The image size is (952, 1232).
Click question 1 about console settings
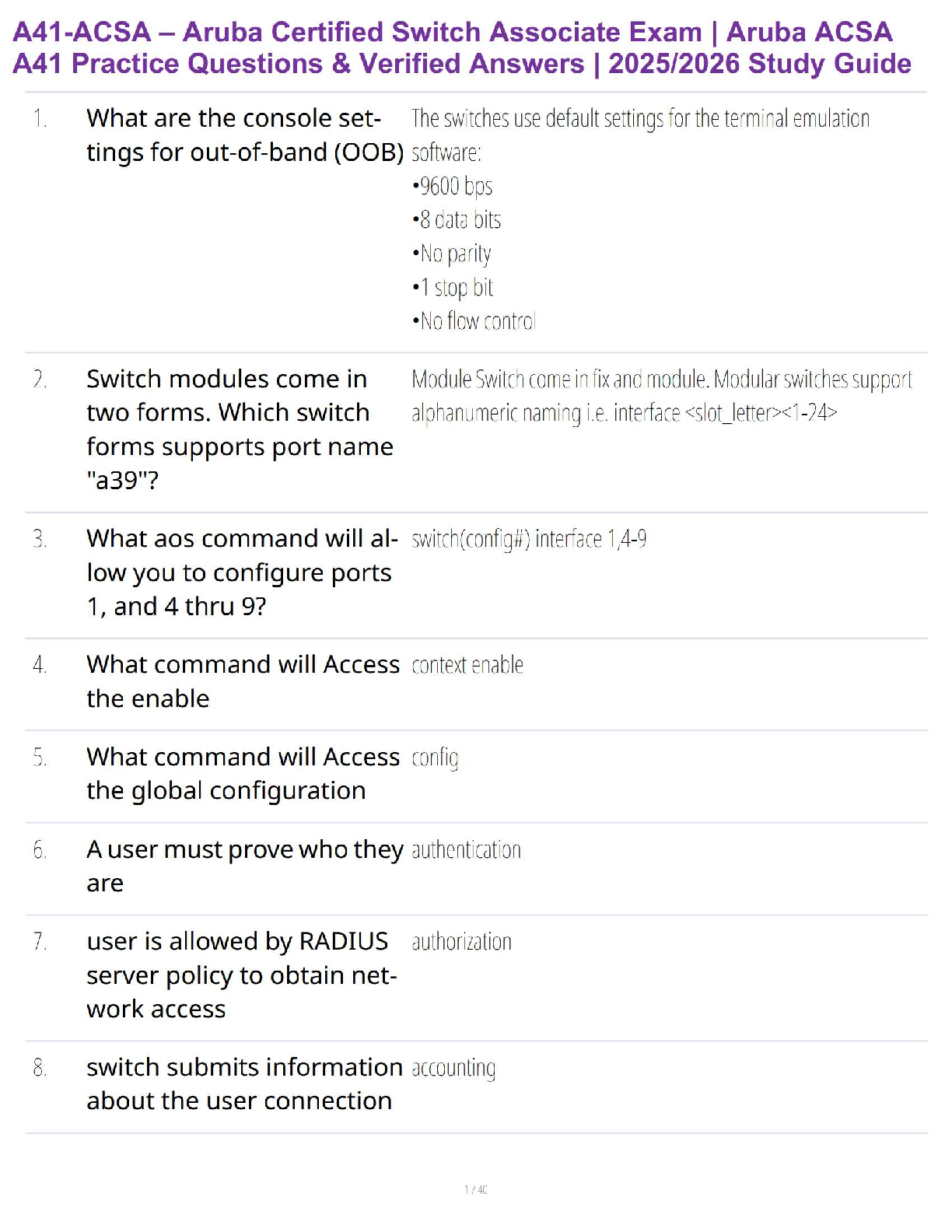244,135
